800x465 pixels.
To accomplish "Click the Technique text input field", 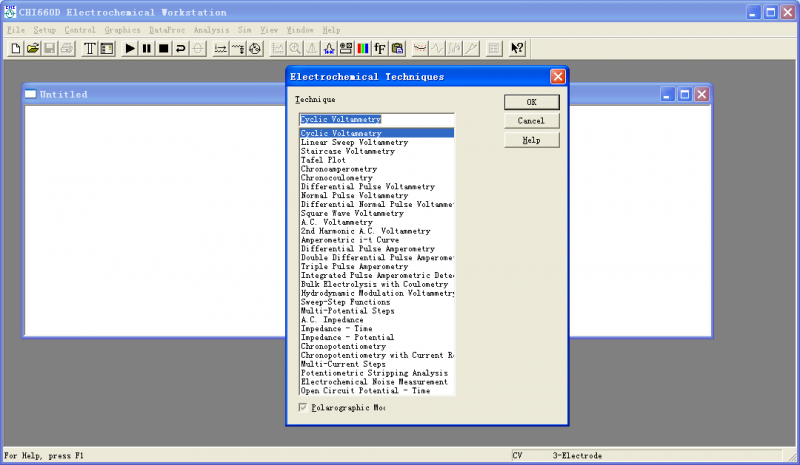I will coord(377,119).
